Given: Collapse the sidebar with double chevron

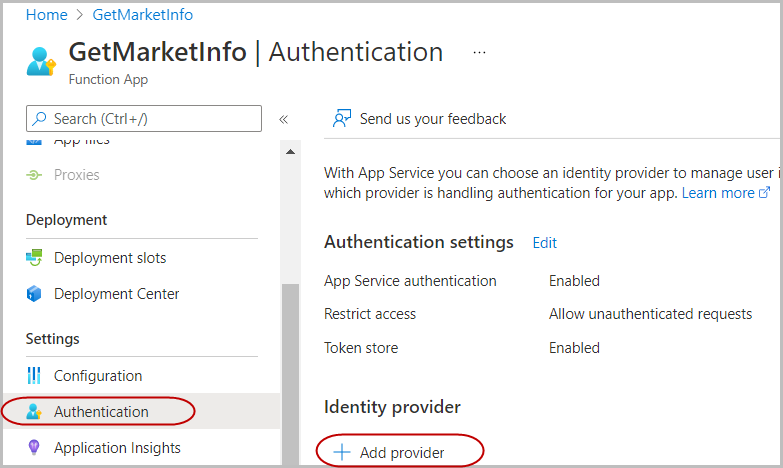Looking at the screenshot, I should pos(283,119).
